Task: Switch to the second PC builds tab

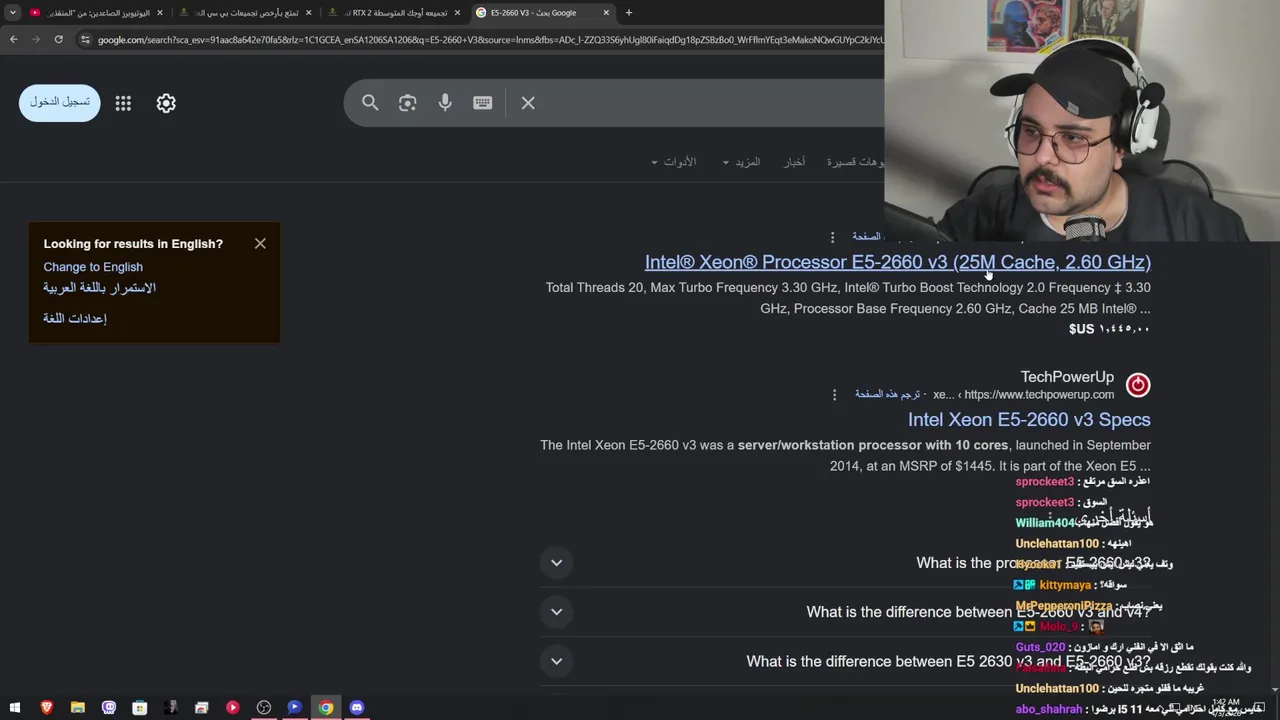Action: pos(243,13)
